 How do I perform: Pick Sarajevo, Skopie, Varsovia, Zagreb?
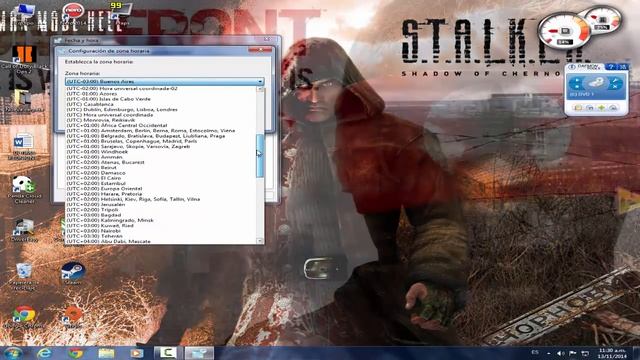[128, 147]
